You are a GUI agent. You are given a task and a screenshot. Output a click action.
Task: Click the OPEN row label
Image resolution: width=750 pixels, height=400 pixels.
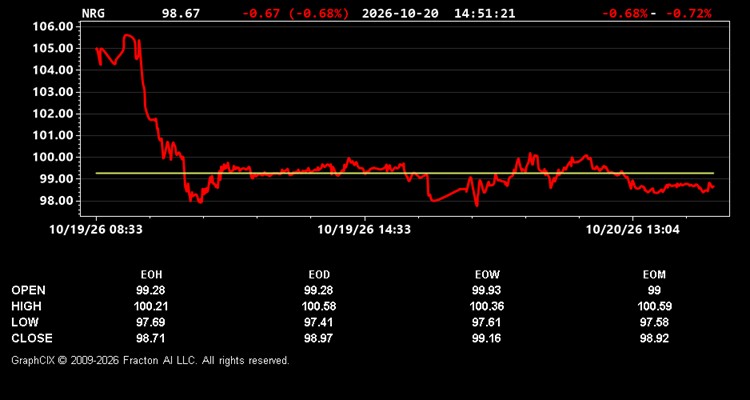29,290
